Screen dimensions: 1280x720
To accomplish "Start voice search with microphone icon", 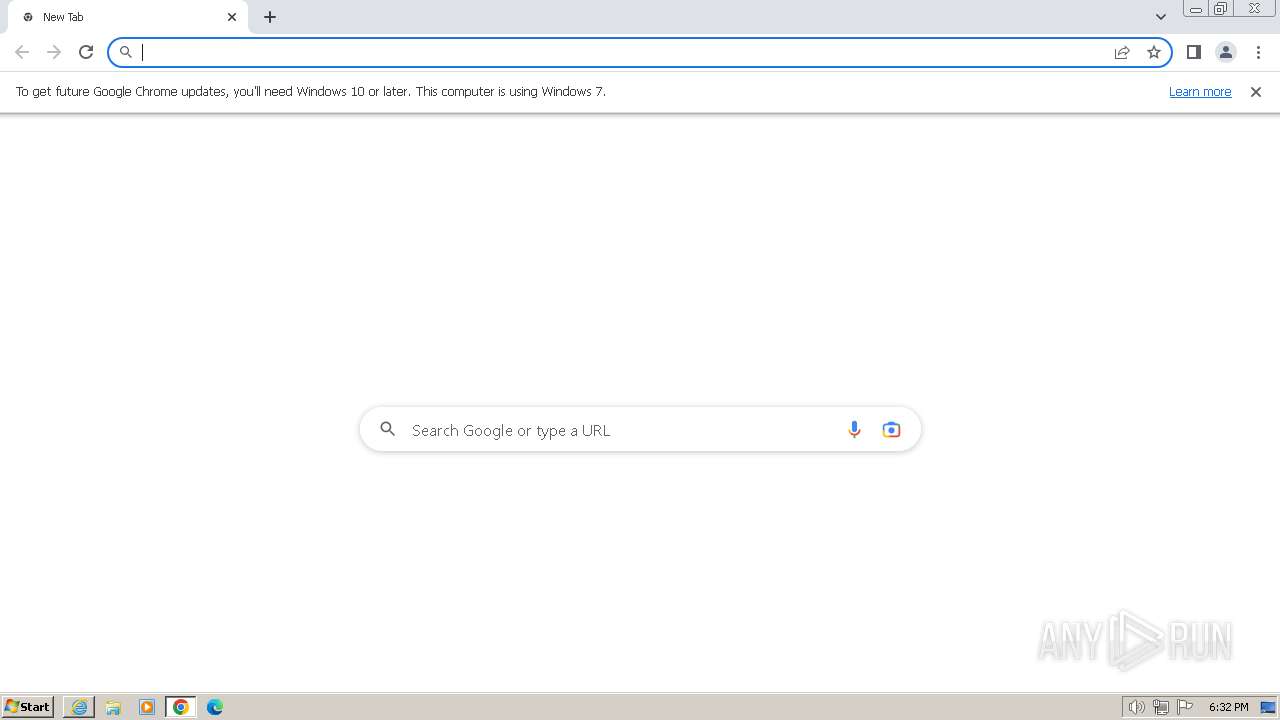I will click(x=854, y=430).
